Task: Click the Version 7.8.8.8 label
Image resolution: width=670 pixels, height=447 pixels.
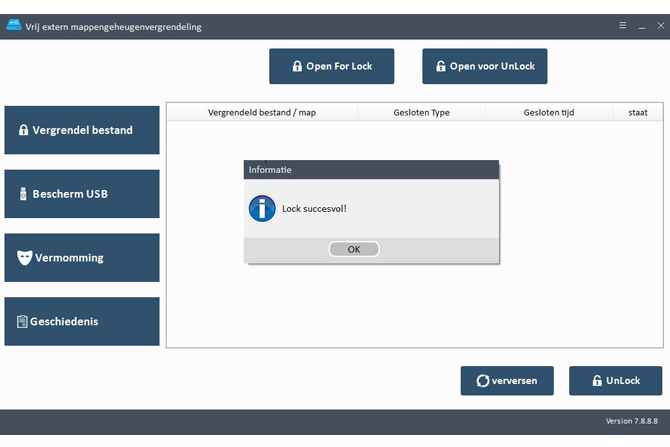Action: (x=633, y=421)
